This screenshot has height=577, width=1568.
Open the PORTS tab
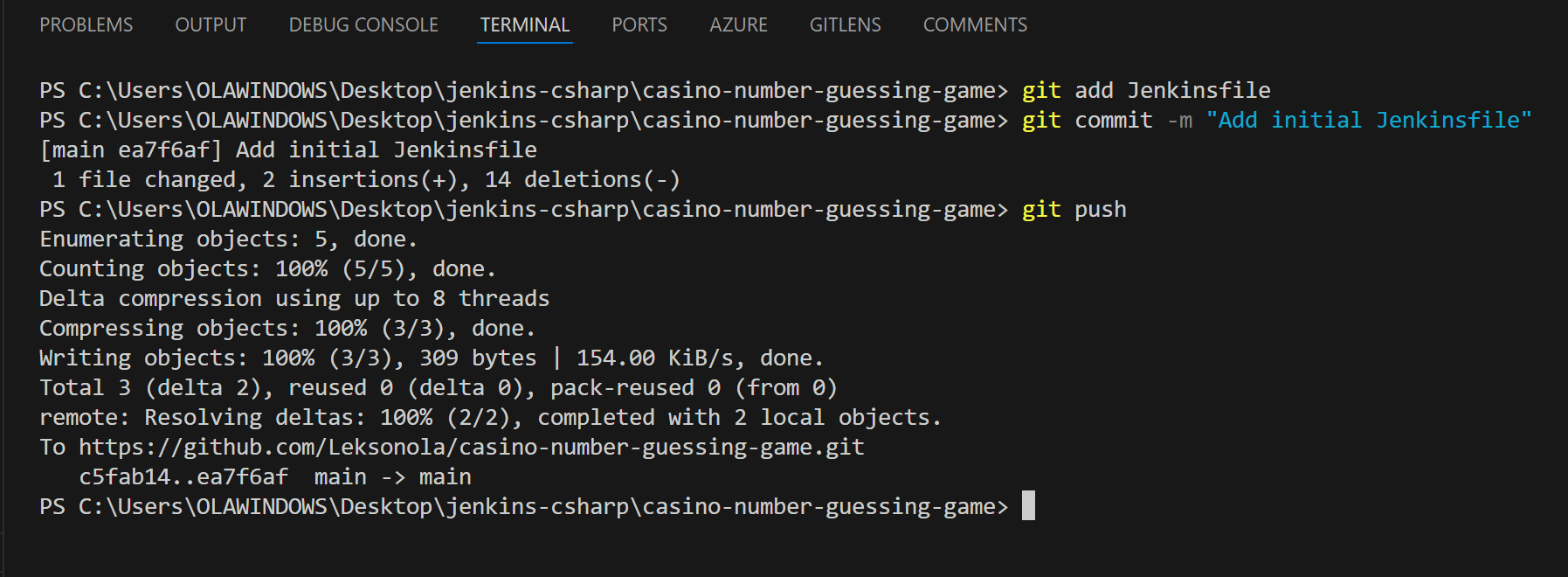[639, 24]
